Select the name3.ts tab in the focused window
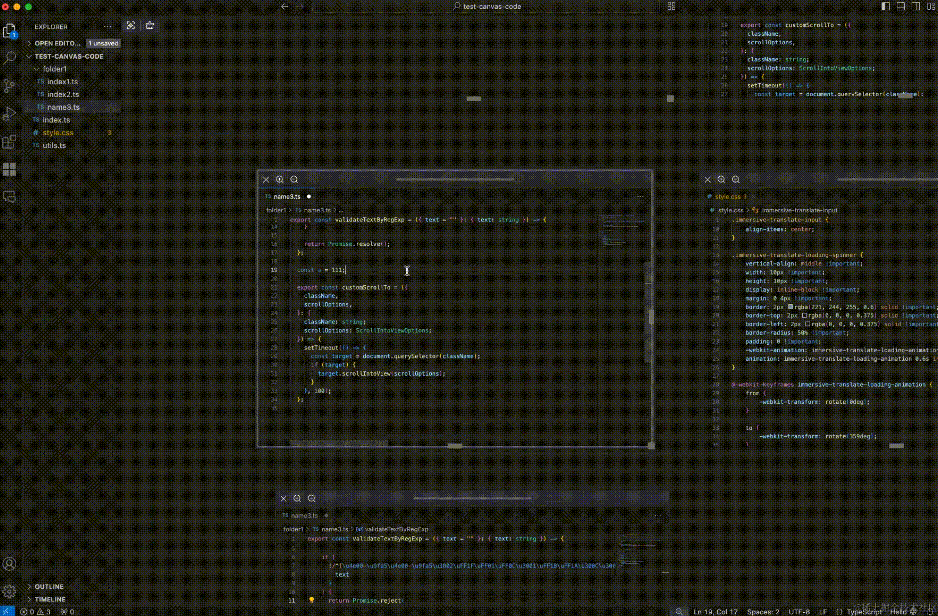This screenshot has width=938, height=616. (288, 197)
